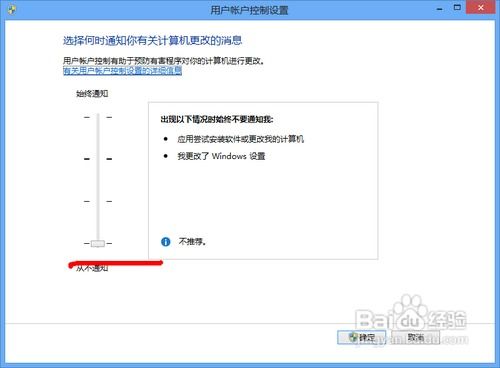Click the shield icon on the 确定 button
This screenshot has height=368, width=500.
point(353,337)
